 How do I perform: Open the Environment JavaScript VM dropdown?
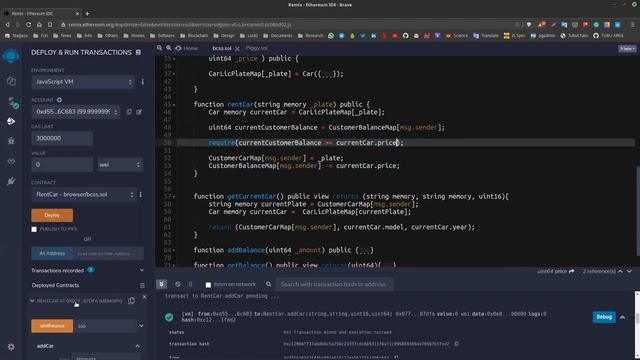pos(84,82)
